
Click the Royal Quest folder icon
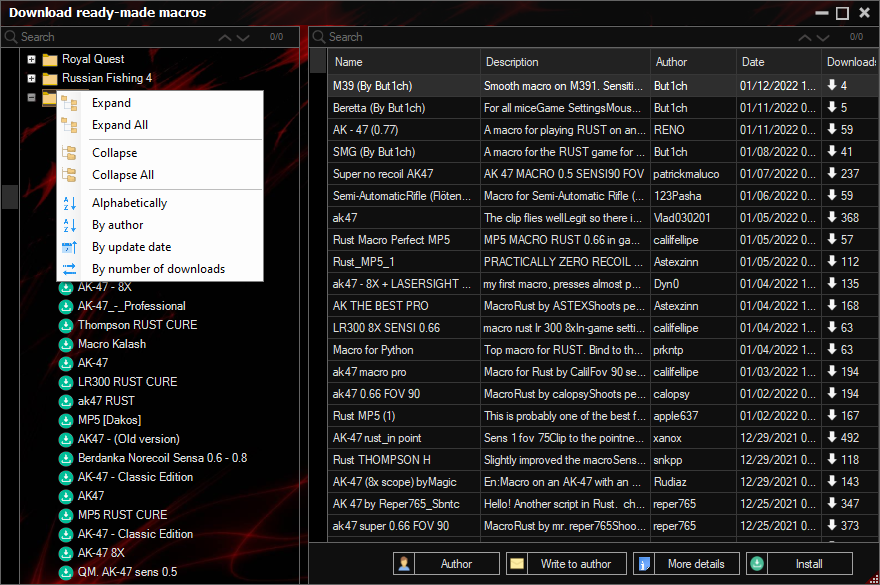50,60
